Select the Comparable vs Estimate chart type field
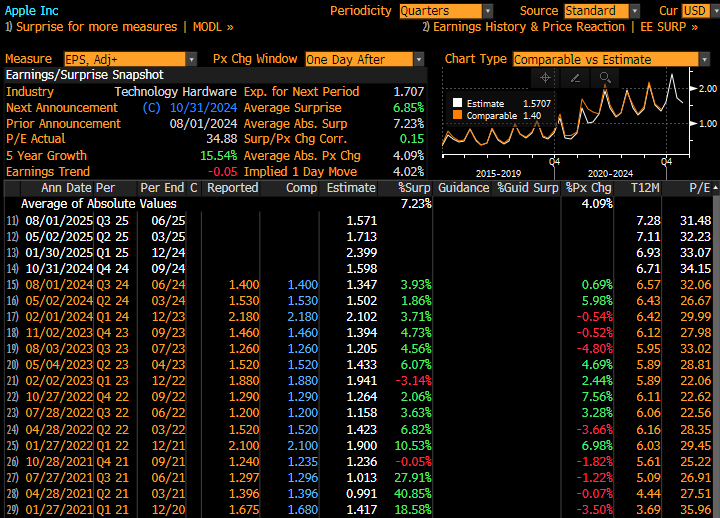The width and height of the screenshot is (720, 518). pyautogui.click(x=606, y=59)
